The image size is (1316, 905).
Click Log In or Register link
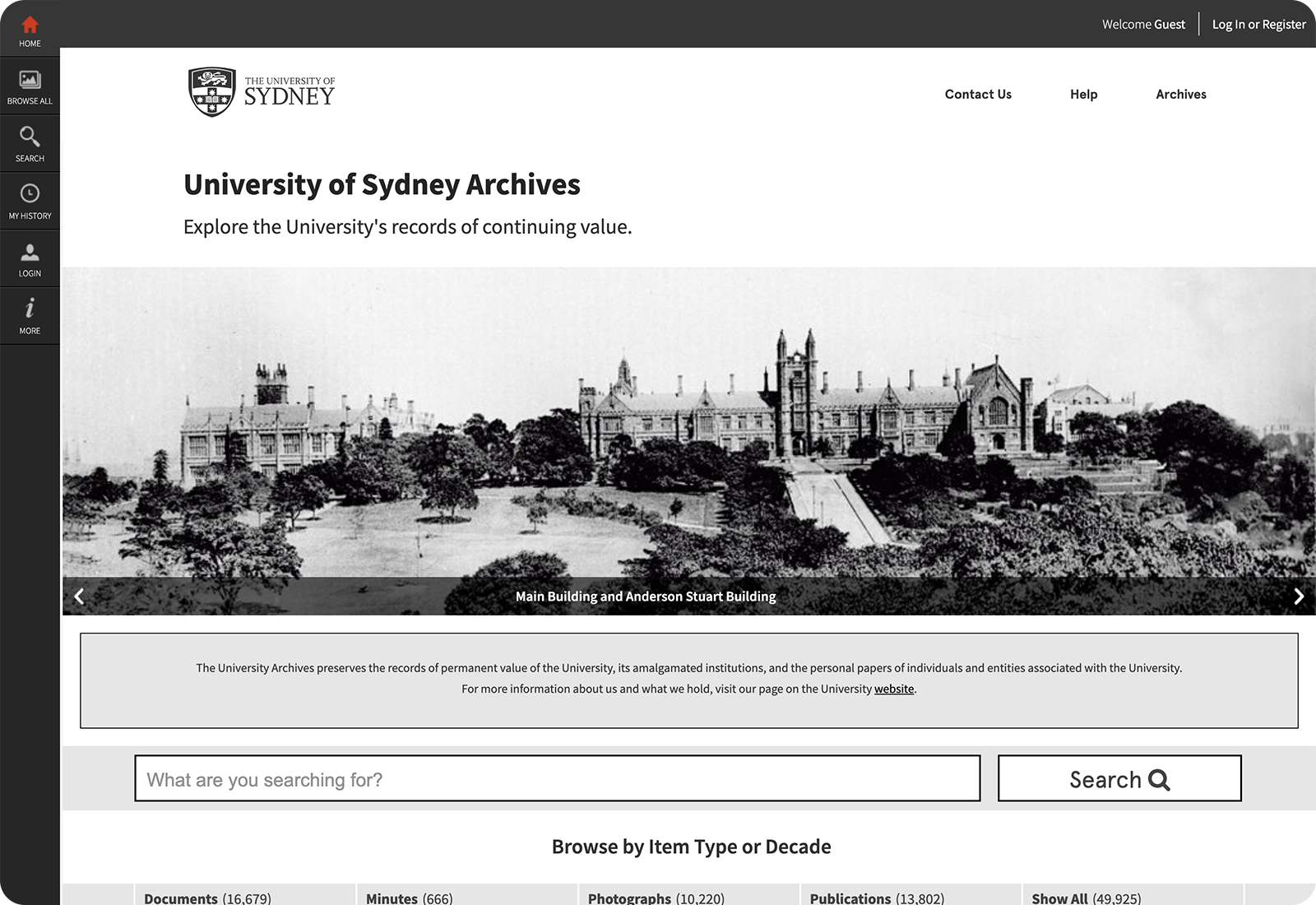(1258, 25)
